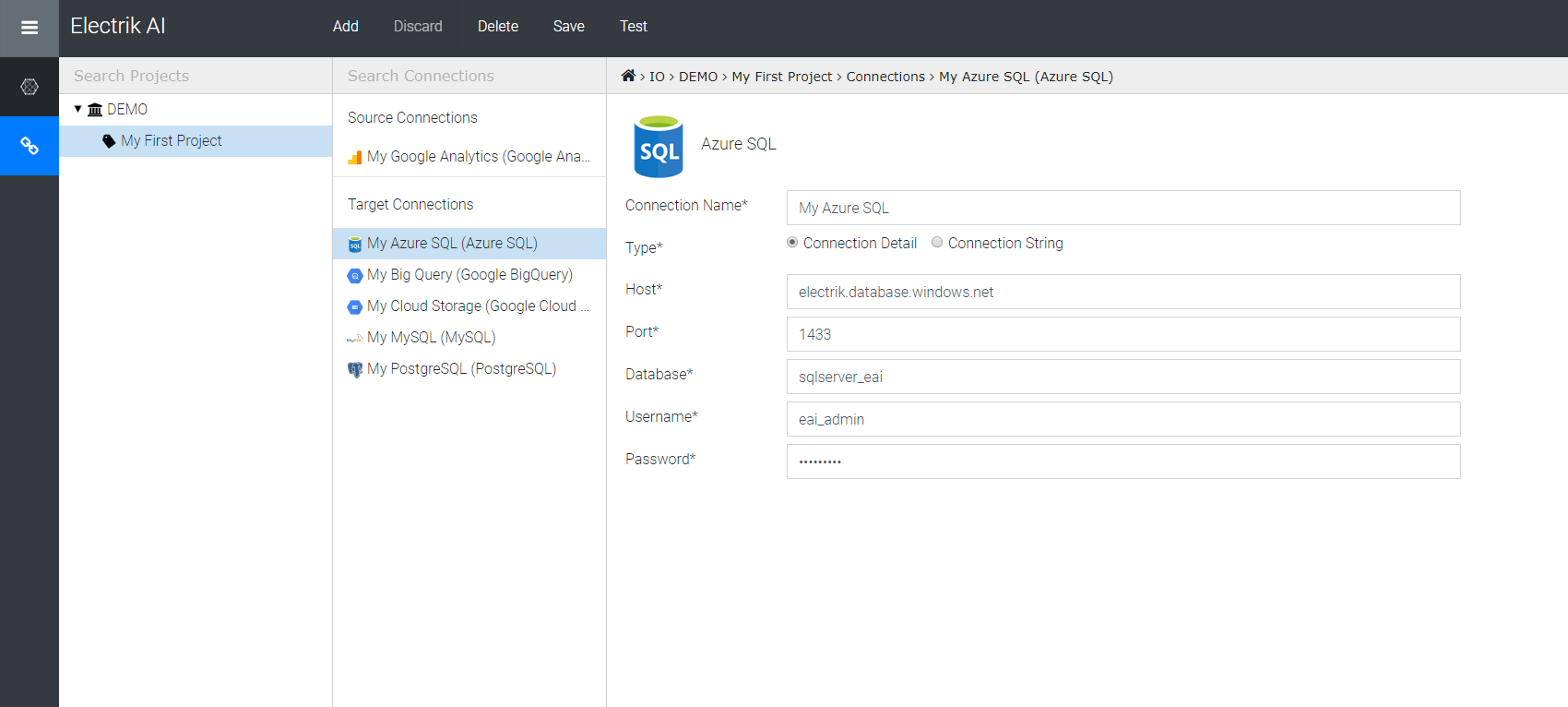1568x707 pixels.
Task: Click Test in the top menu
Action: pos(633,27)
